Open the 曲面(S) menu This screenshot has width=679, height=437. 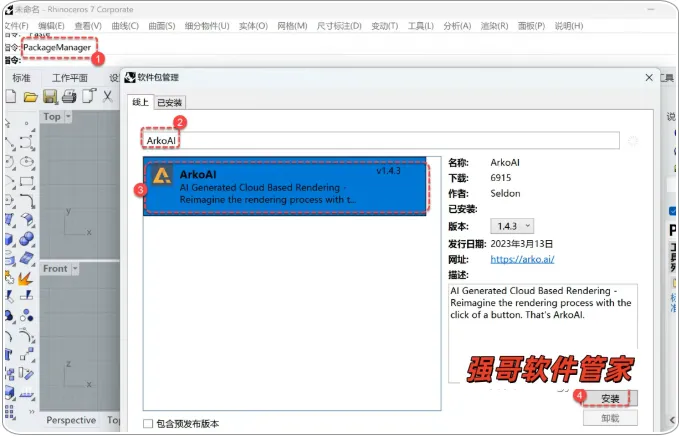tap(162, 26)
